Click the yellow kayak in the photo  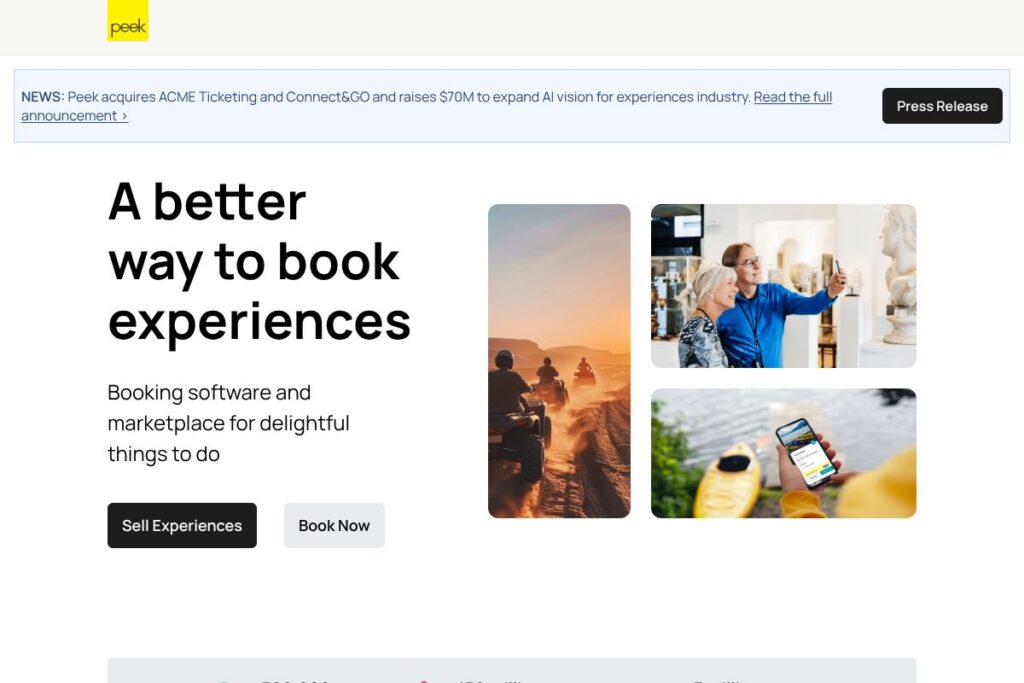tap(727, 479)
